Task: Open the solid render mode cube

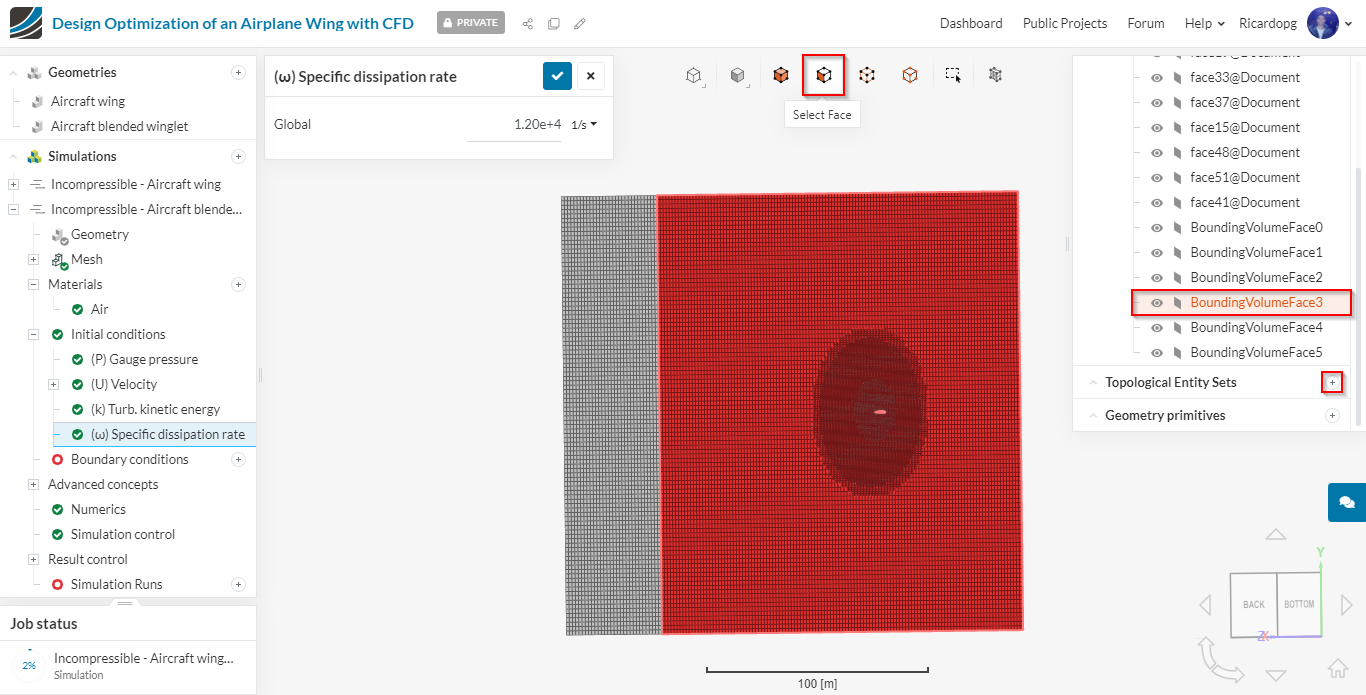Action: (738, 75)
